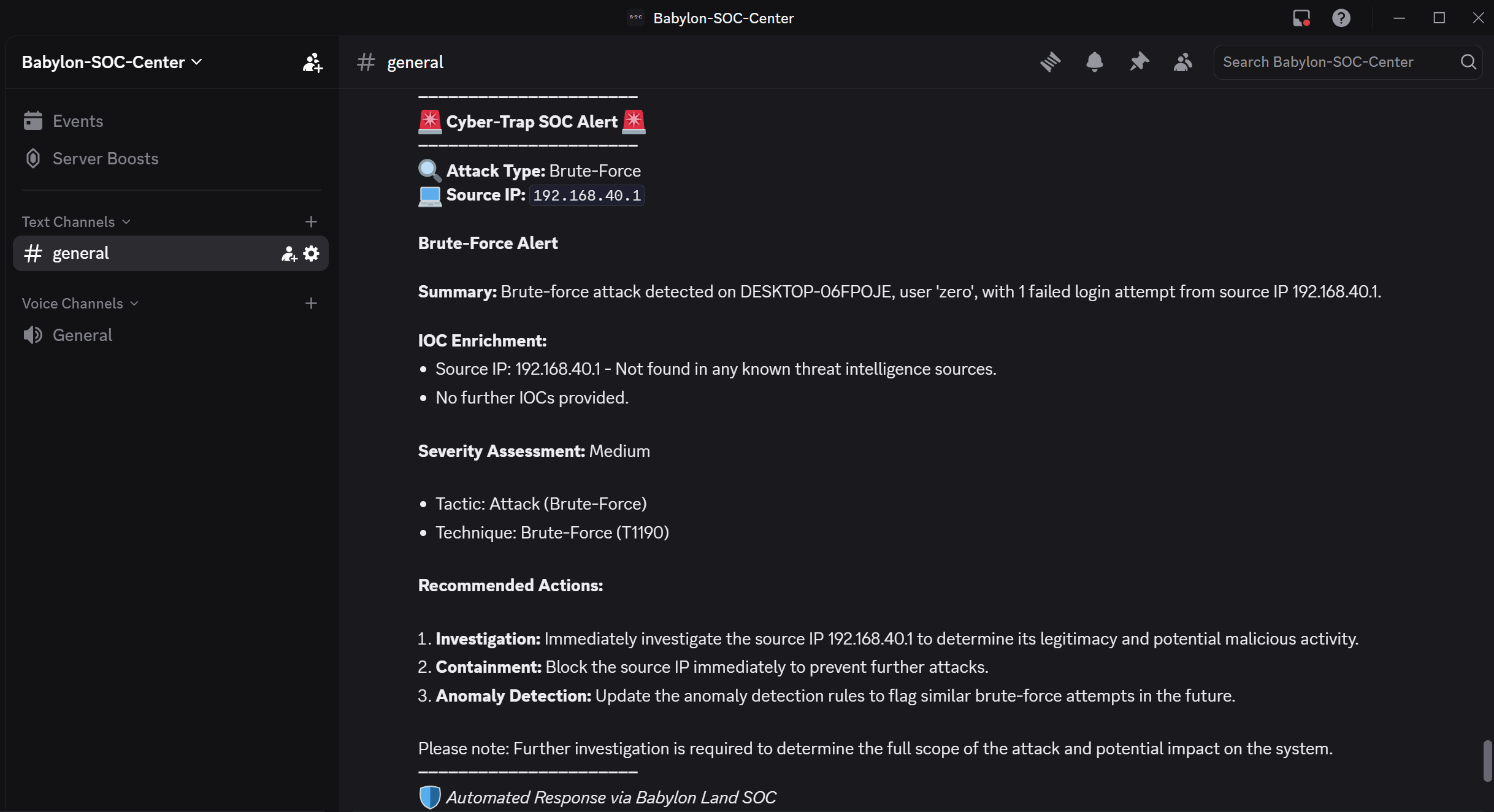1494x812 pixels.
Task: Create a new text channel plus
Action: pyautogui.click(x=311, y=221)
